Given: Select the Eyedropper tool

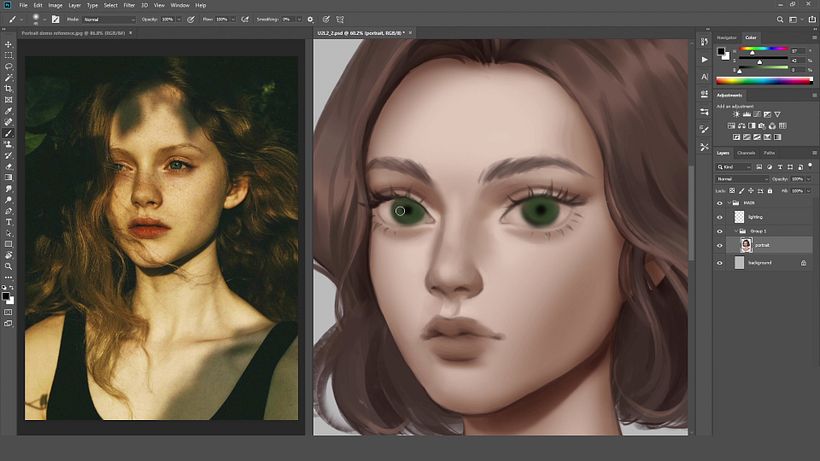Looking at the screenshot, I should click(x=8, y=111).
